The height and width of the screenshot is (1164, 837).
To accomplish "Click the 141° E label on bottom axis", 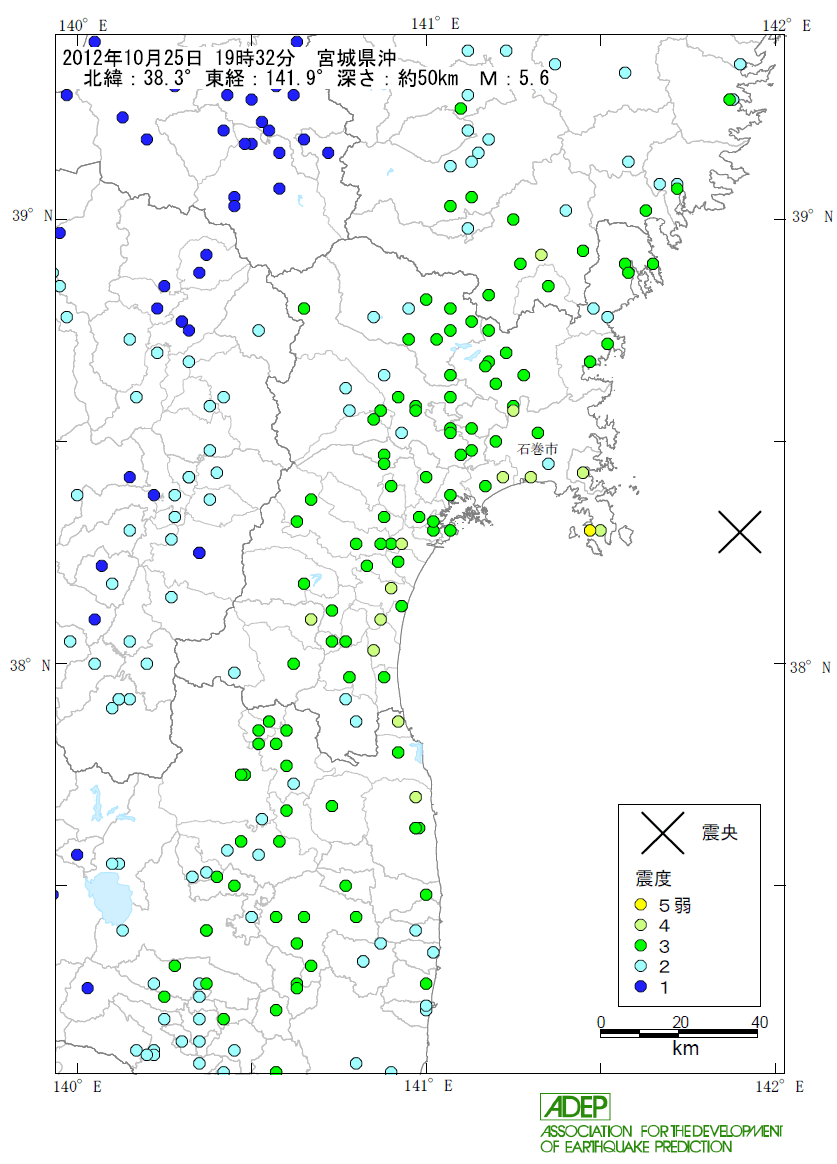I will tap(428, 1086).
